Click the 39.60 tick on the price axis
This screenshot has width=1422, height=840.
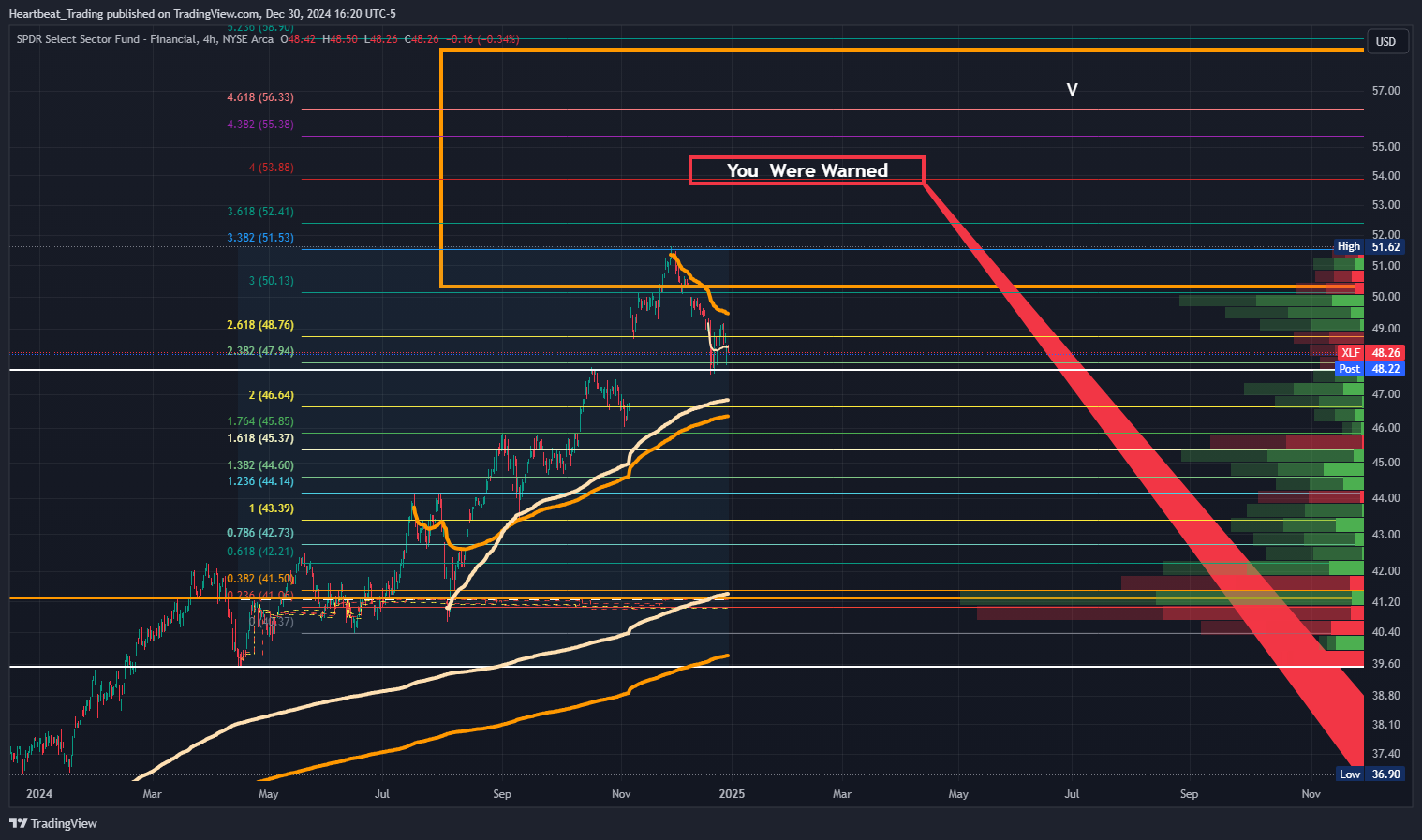point(1386,664)
